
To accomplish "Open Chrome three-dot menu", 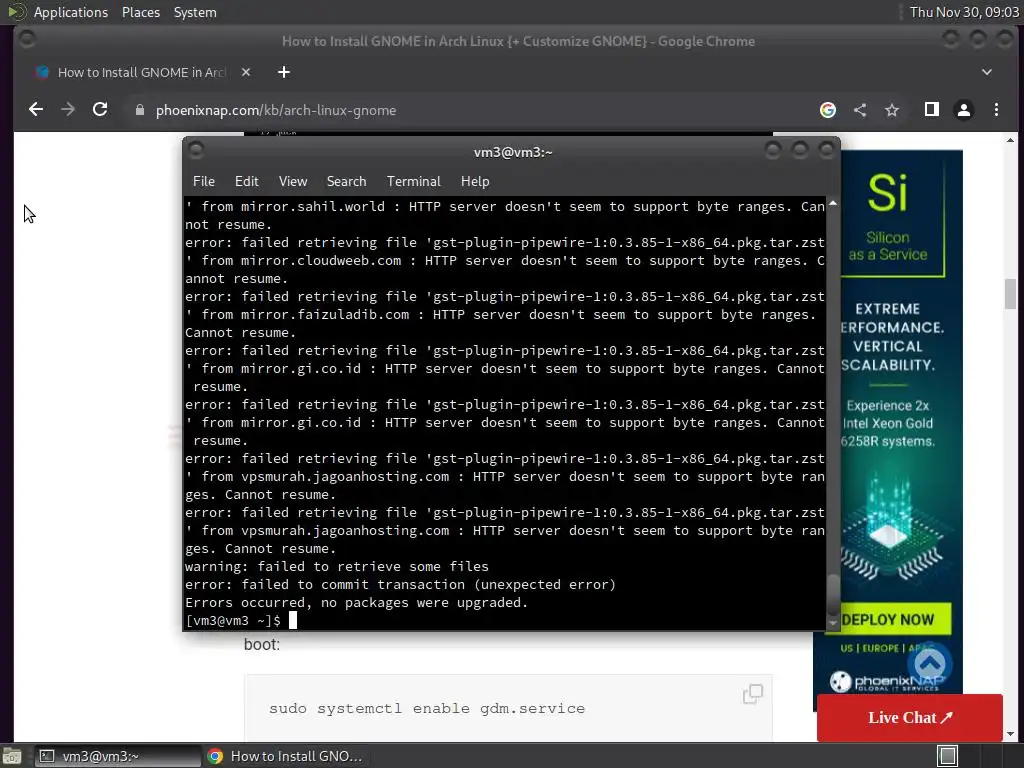I will (x=997, y=110).
